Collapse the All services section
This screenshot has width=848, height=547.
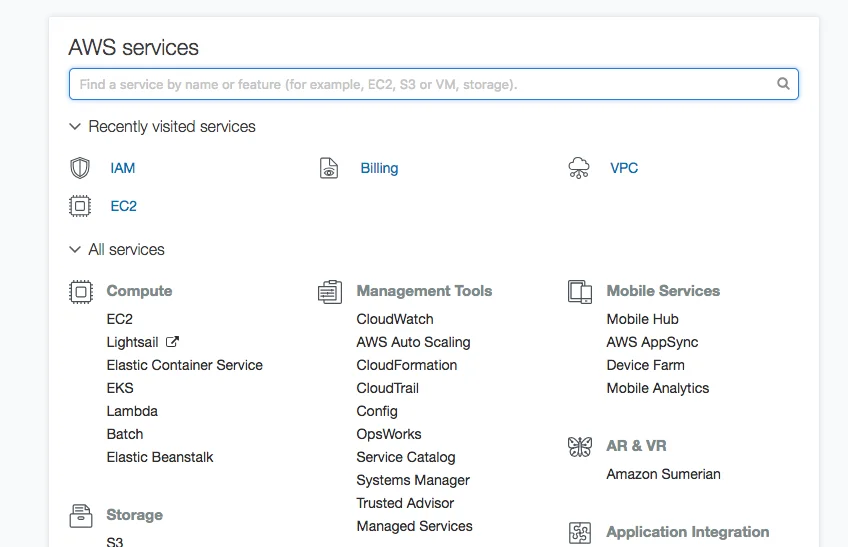click(75, 249)
